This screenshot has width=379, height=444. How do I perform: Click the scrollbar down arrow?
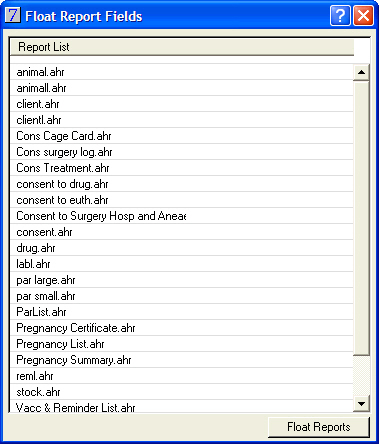point(361,404)
